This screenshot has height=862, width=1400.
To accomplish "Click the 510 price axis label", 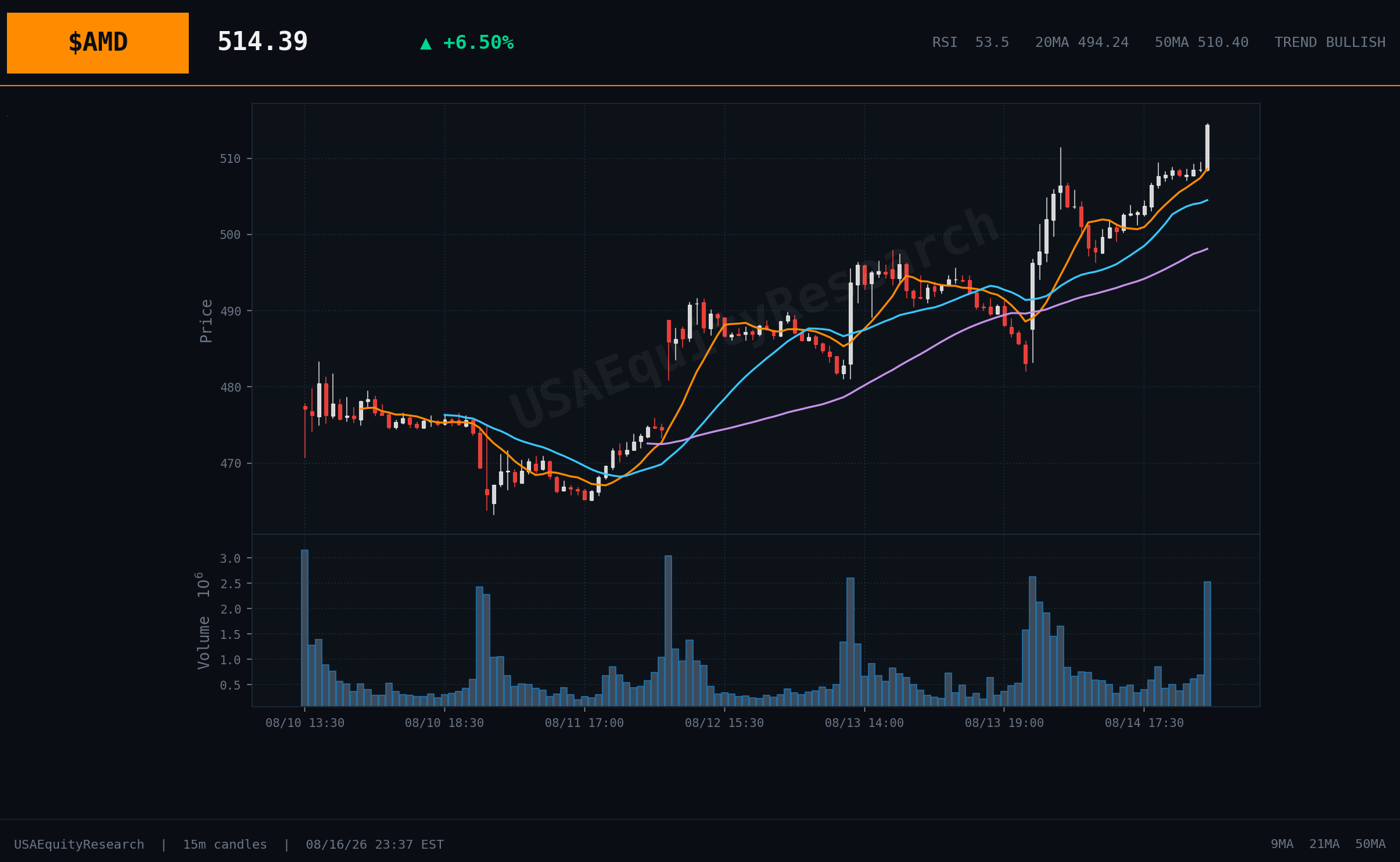I will [231, 158].
